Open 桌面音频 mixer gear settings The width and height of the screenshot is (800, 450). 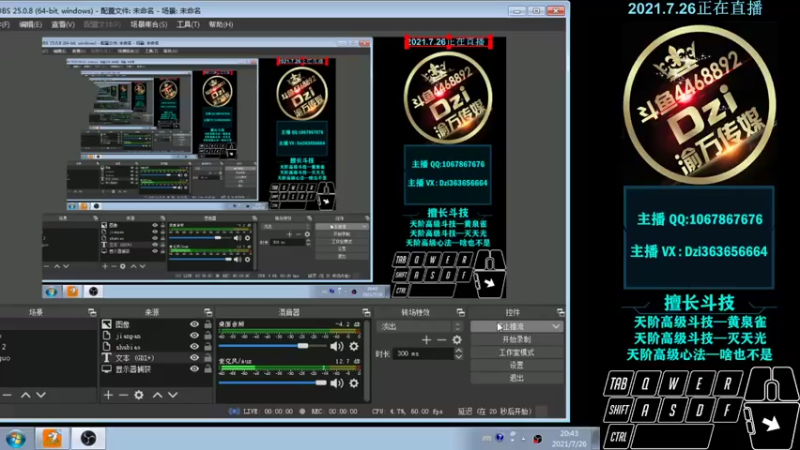click(x=354, y=346)
